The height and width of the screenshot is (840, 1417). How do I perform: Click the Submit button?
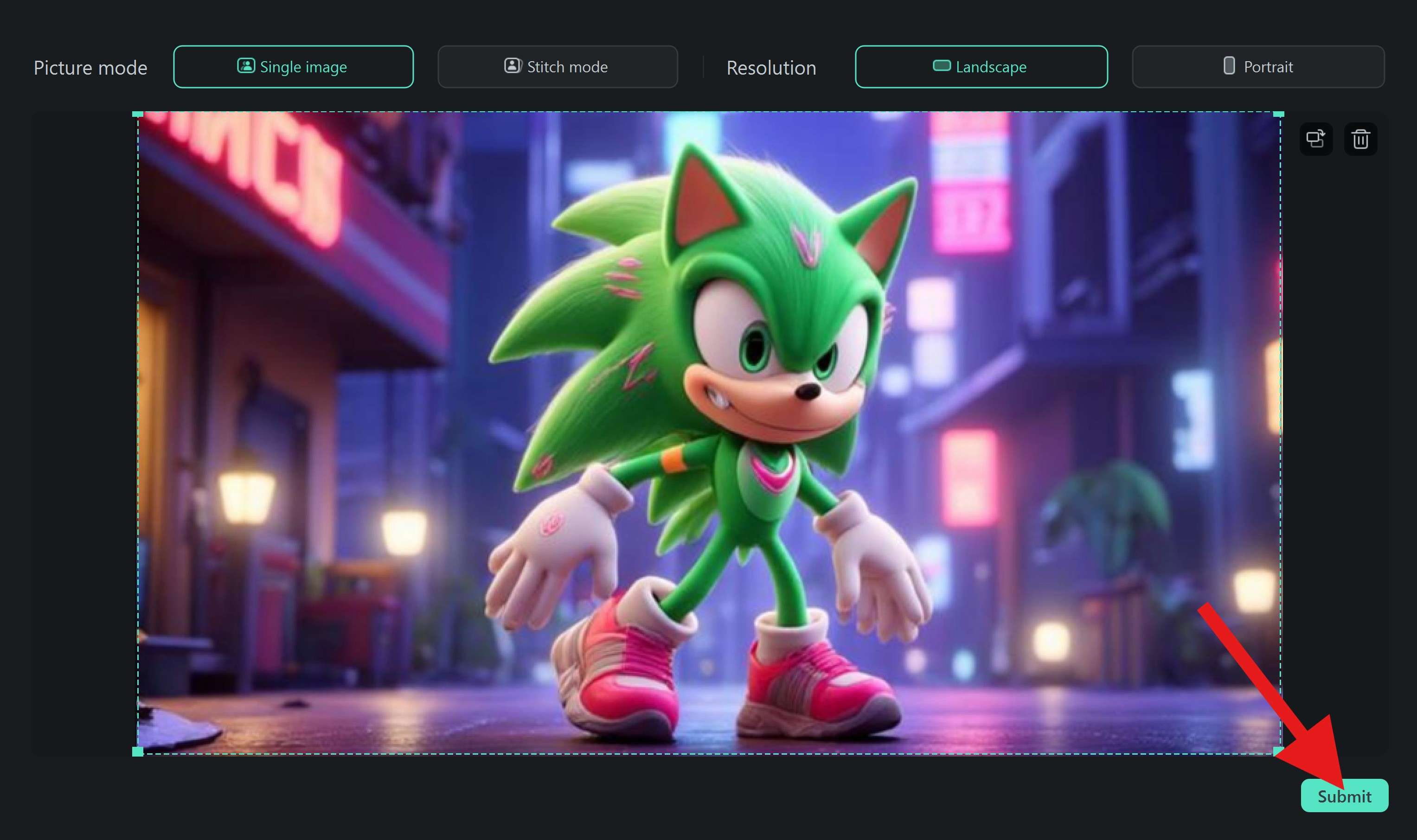point(1344,795)
